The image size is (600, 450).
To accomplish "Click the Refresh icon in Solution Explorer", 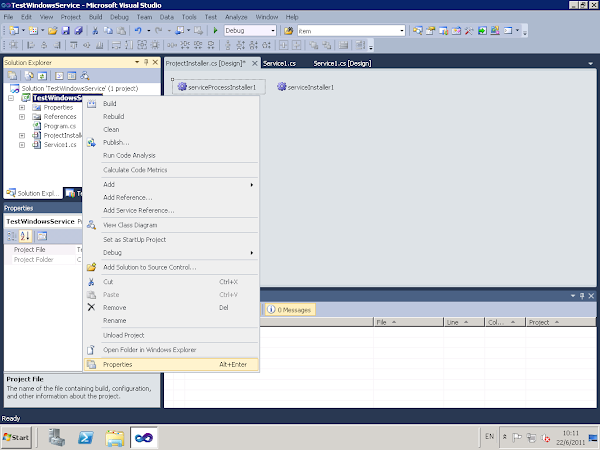I will tap(42, 76).
